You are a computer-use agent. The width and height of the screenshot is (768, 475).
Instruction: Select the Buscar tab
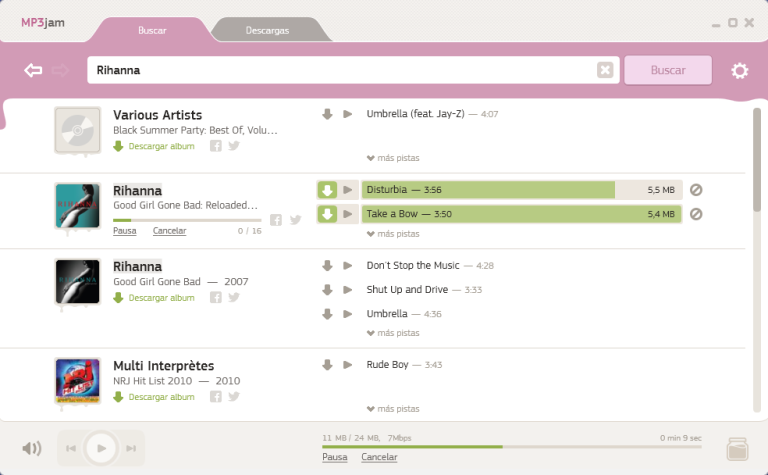click(152, 30)
